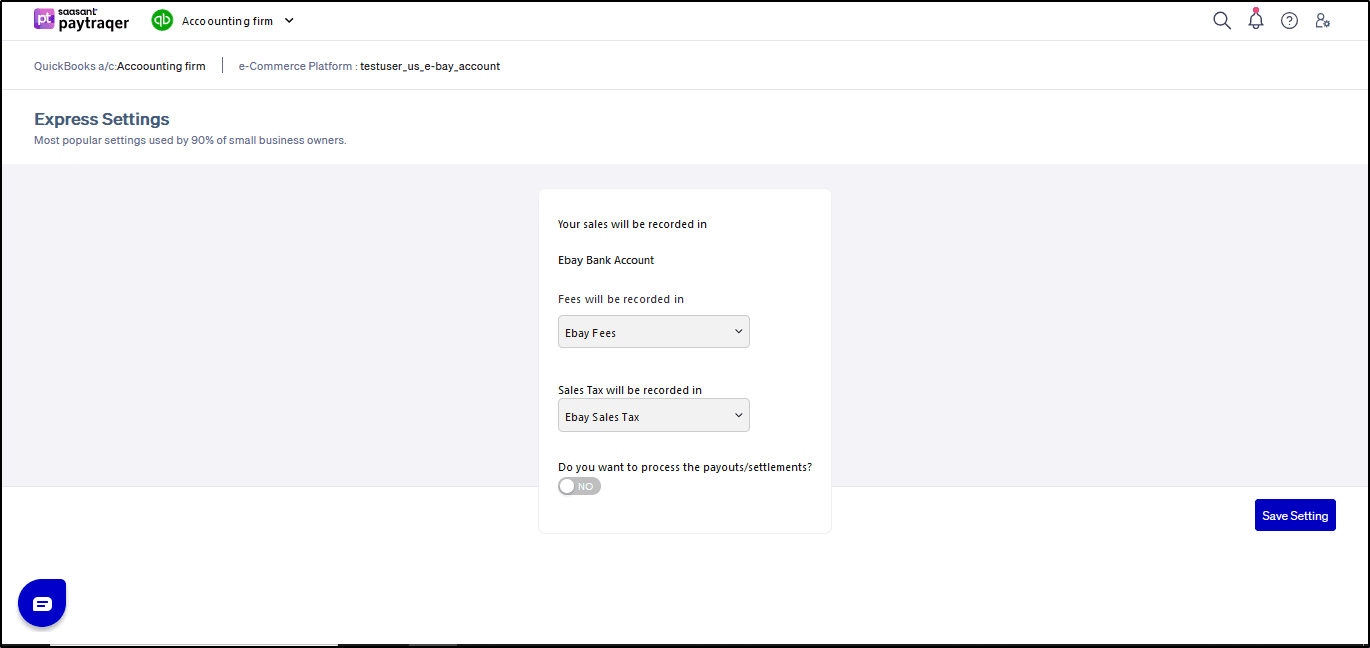The image size is (1370, 648).
Task: Click the 'Do you want to process the payouts/settlements?' label
Action: click(684, 467)
